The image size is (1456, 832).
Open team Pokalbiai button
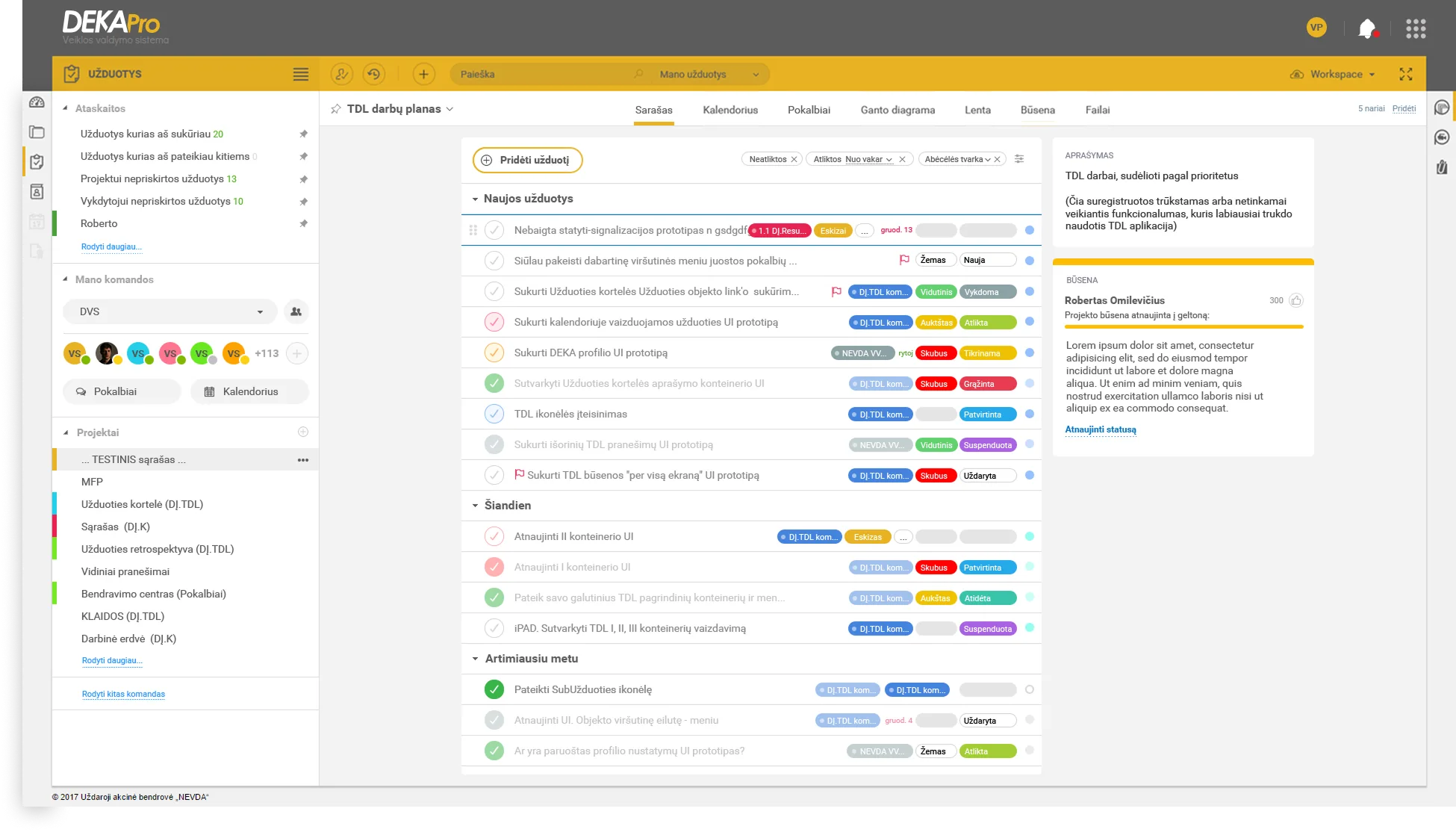[x=122, y=391]
